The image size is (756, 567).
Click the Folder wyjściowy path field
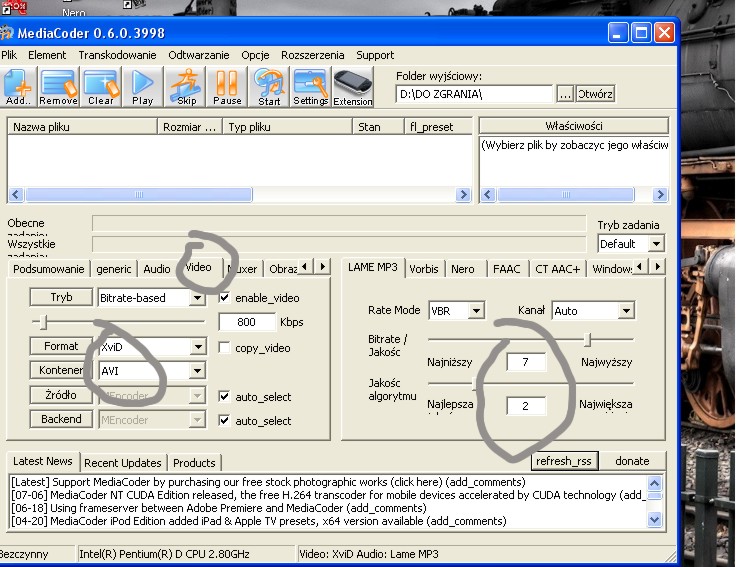coord(474,94)
